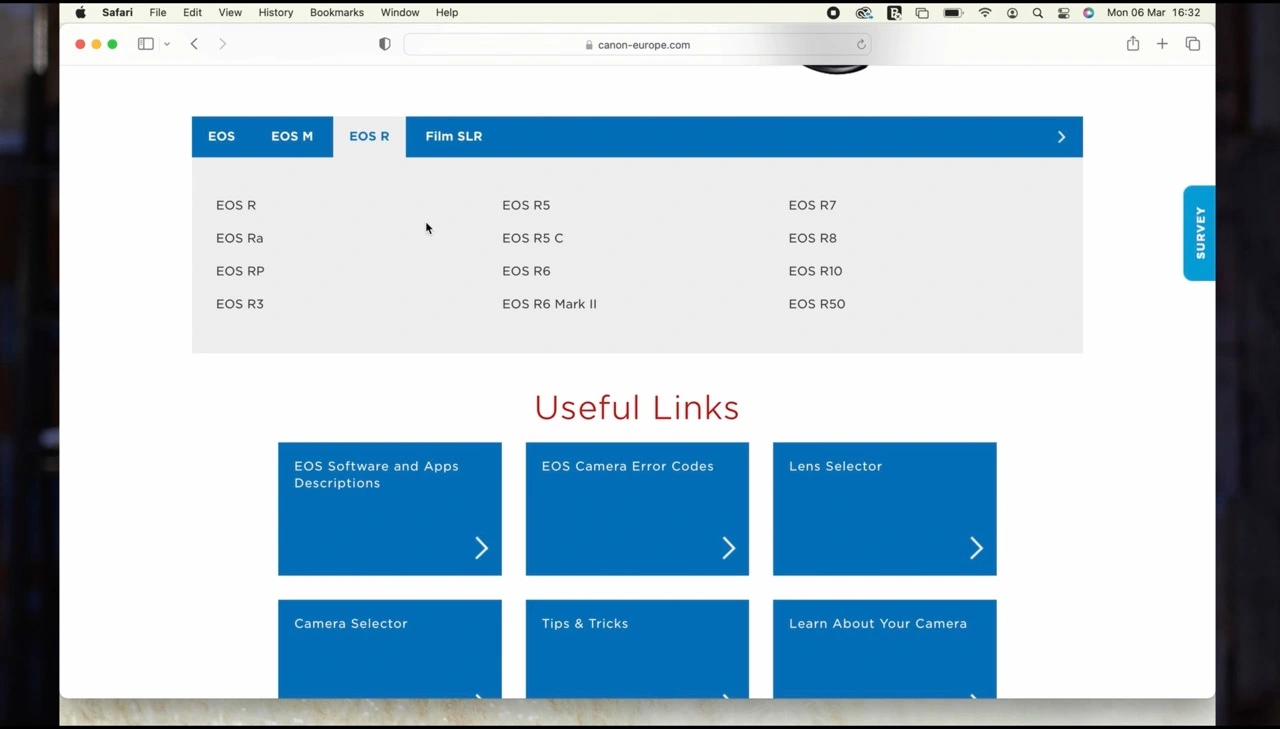1280x729 pixels.
Task: Open the Camera Selector tile
Action: (x=390, y=649)
